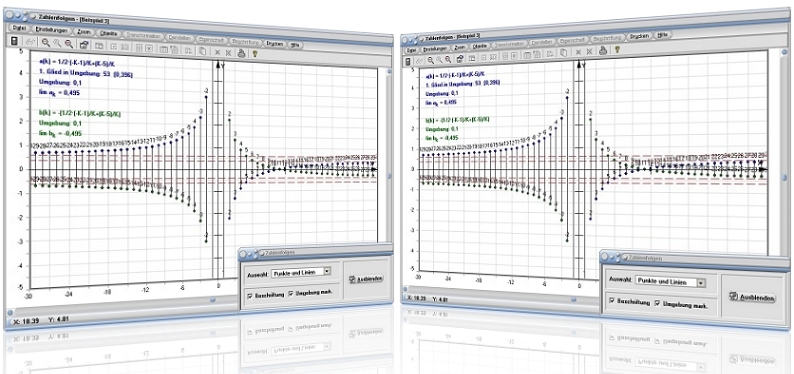Click second X delete icon in left toolbar
The image size is (794, 374).
(x=228, y=52)
